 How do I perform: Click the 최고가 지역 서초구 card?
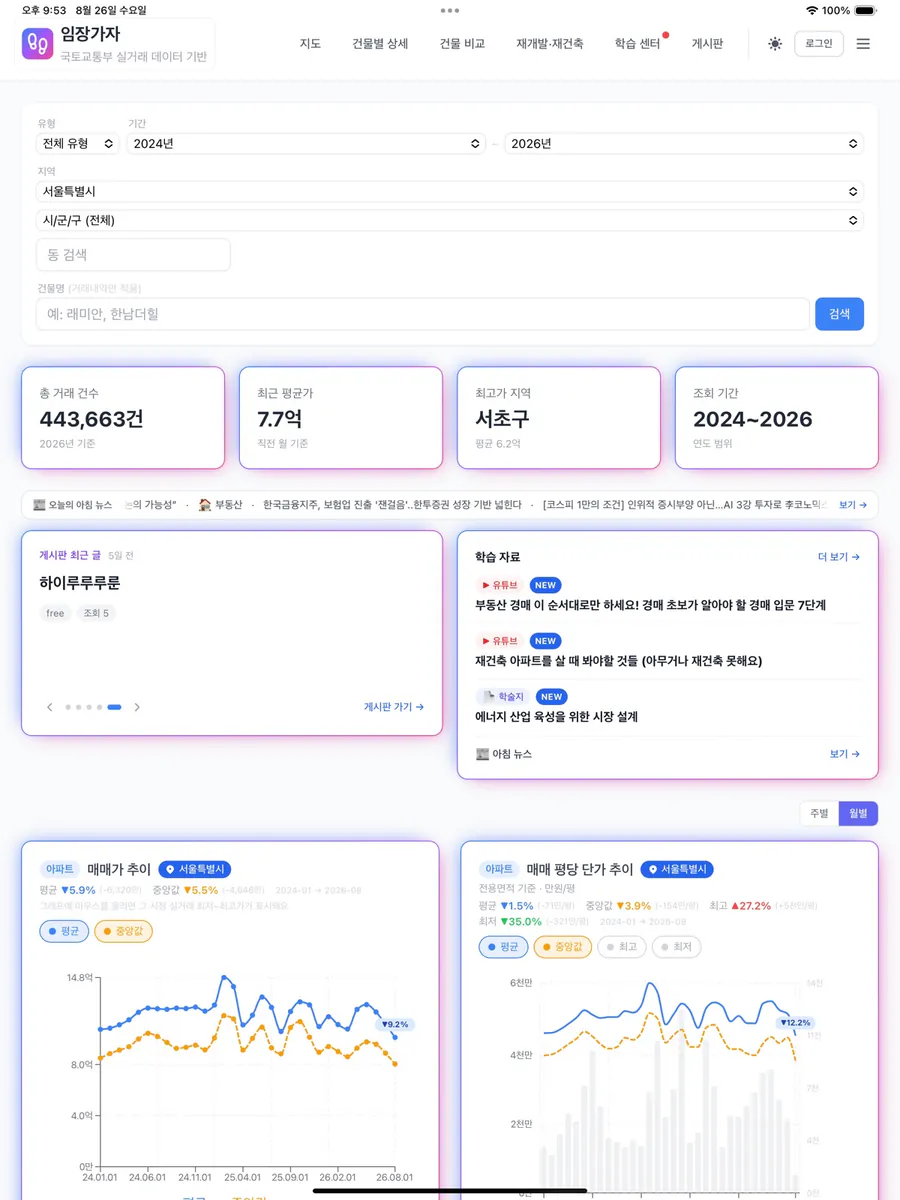tap(559, 418)
